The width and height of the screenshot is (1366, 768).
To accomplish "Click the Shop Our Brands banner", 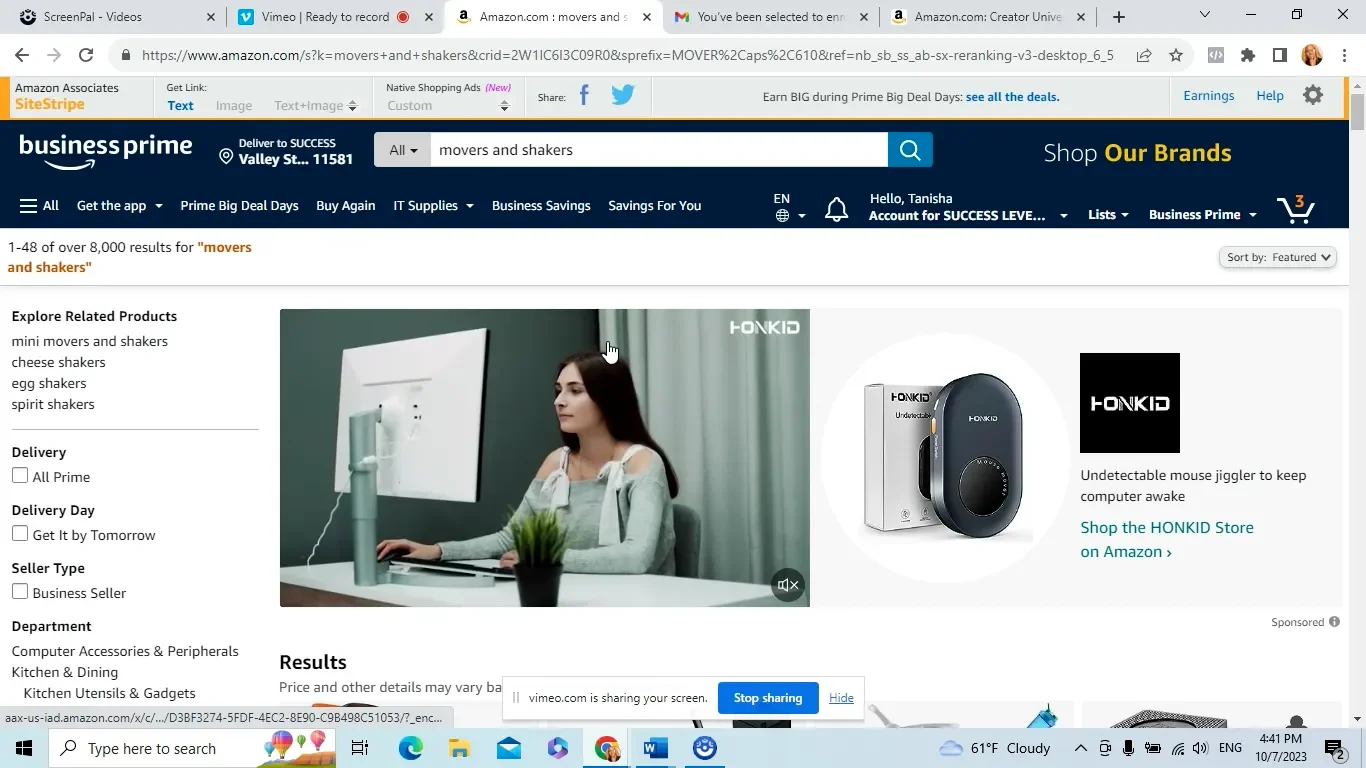I will coord(1137,153).
